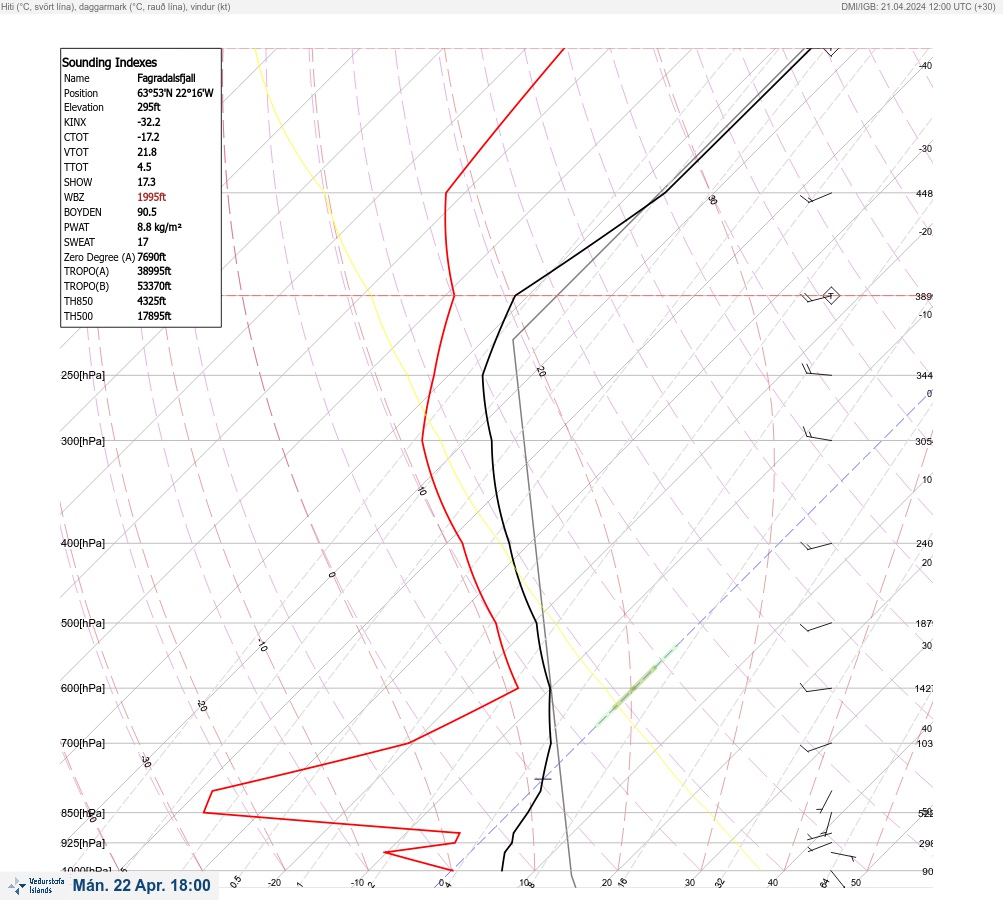Click the 'Zero Degree (A)' label
Screen dimensions: 1003x900
click(99, 257)
